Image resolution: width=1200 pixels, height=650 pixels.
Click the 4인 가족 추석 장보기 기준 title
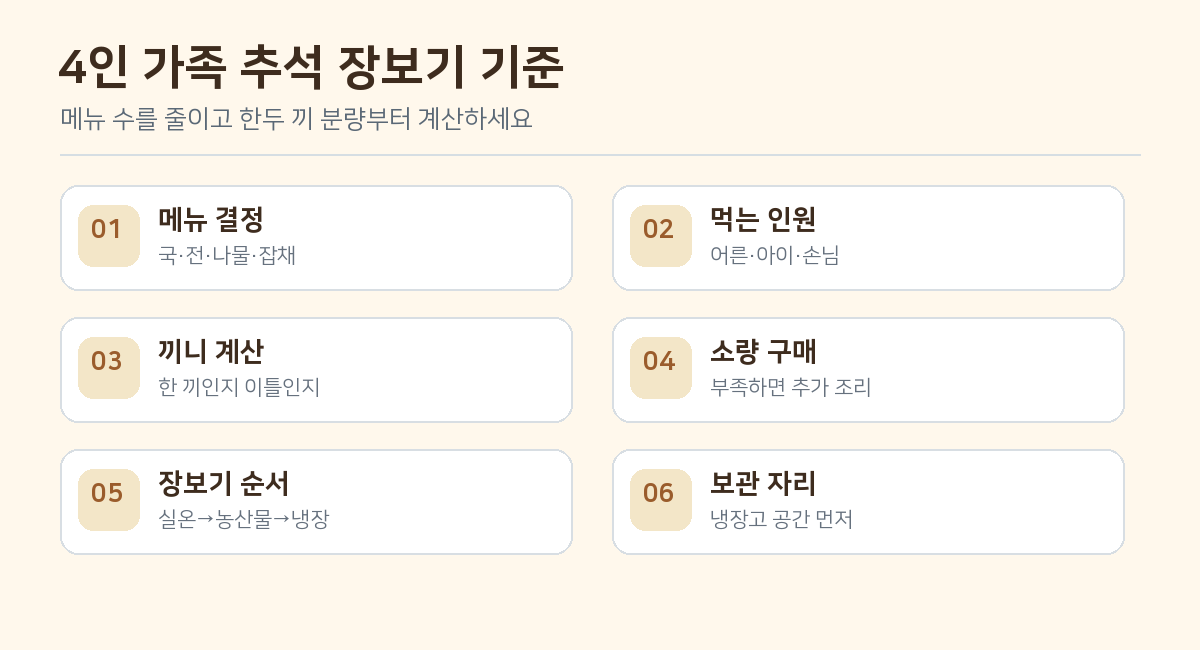pyautogui.click(x=312, y=70)
